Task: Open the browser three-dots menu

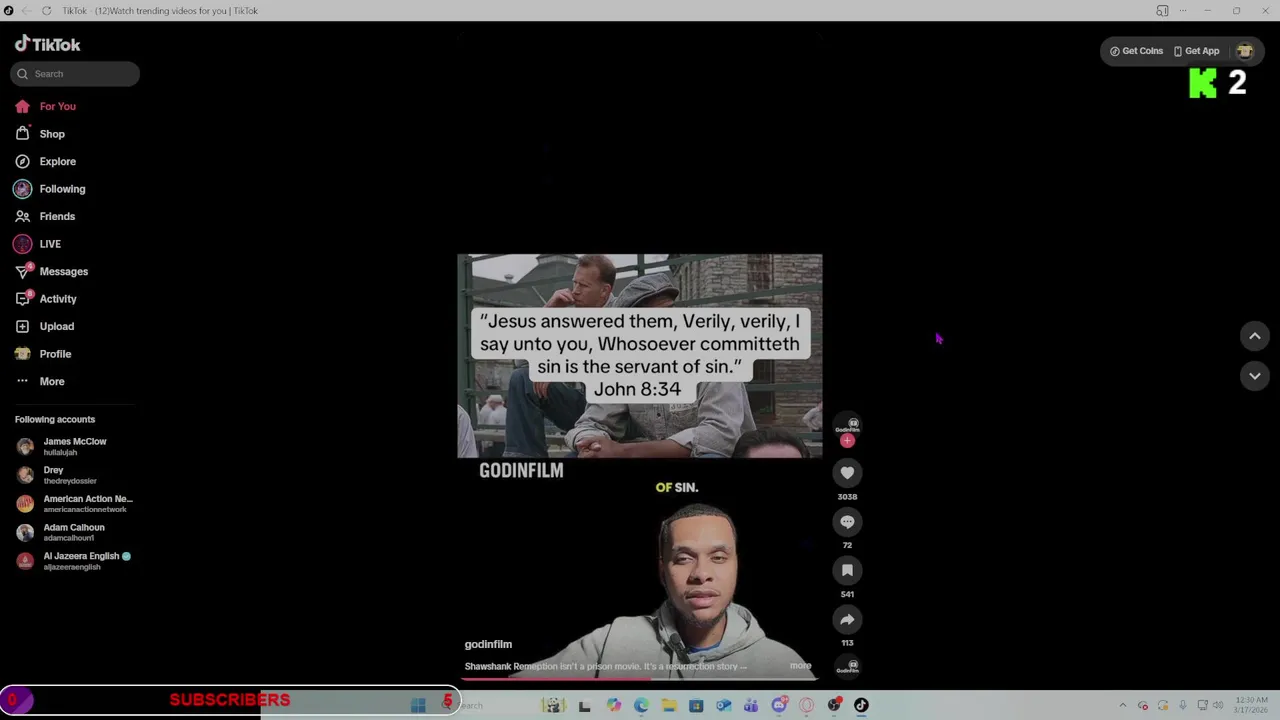Action: [1183, 11]
